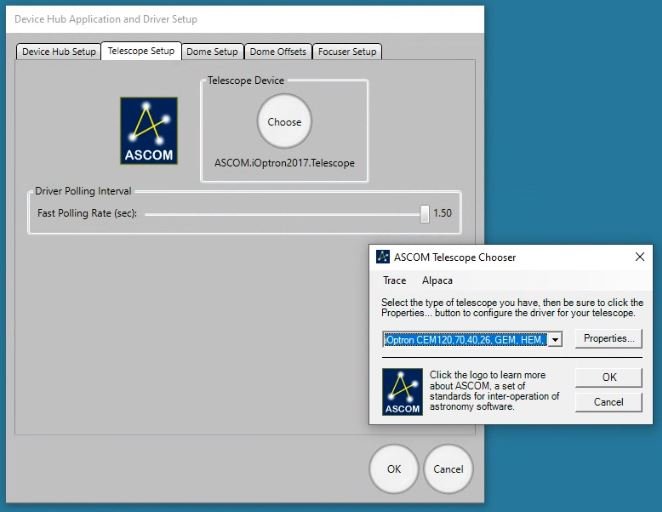Viewport: 662px width, 512px height.
Task: Confirm with OK in Telescope Chooser
Action: pyautogui.click(x=608, y=377)
